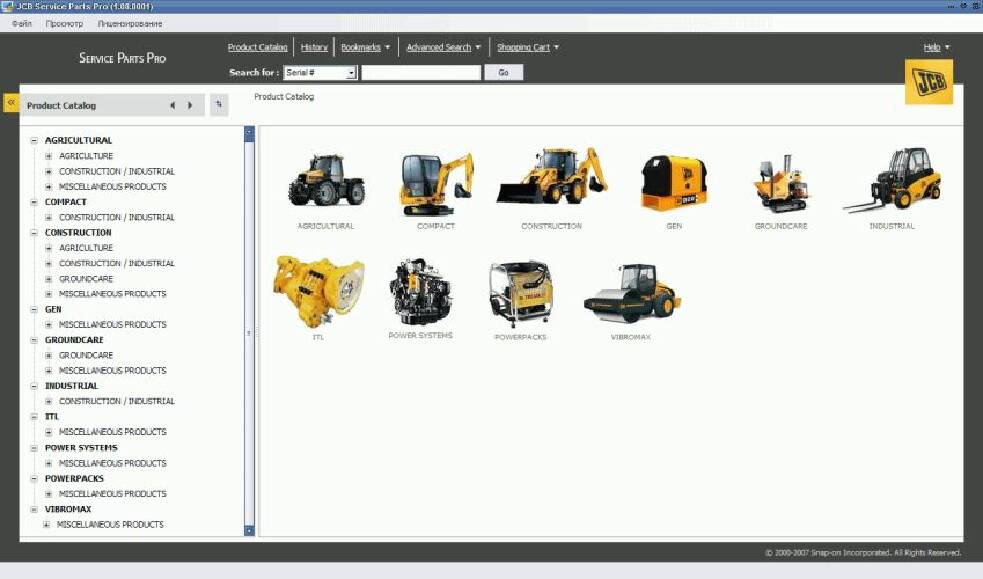This screenshot has width=983, height=579.
Task: Open the Bookmarks dropdown menu
Action: (365, 47)
